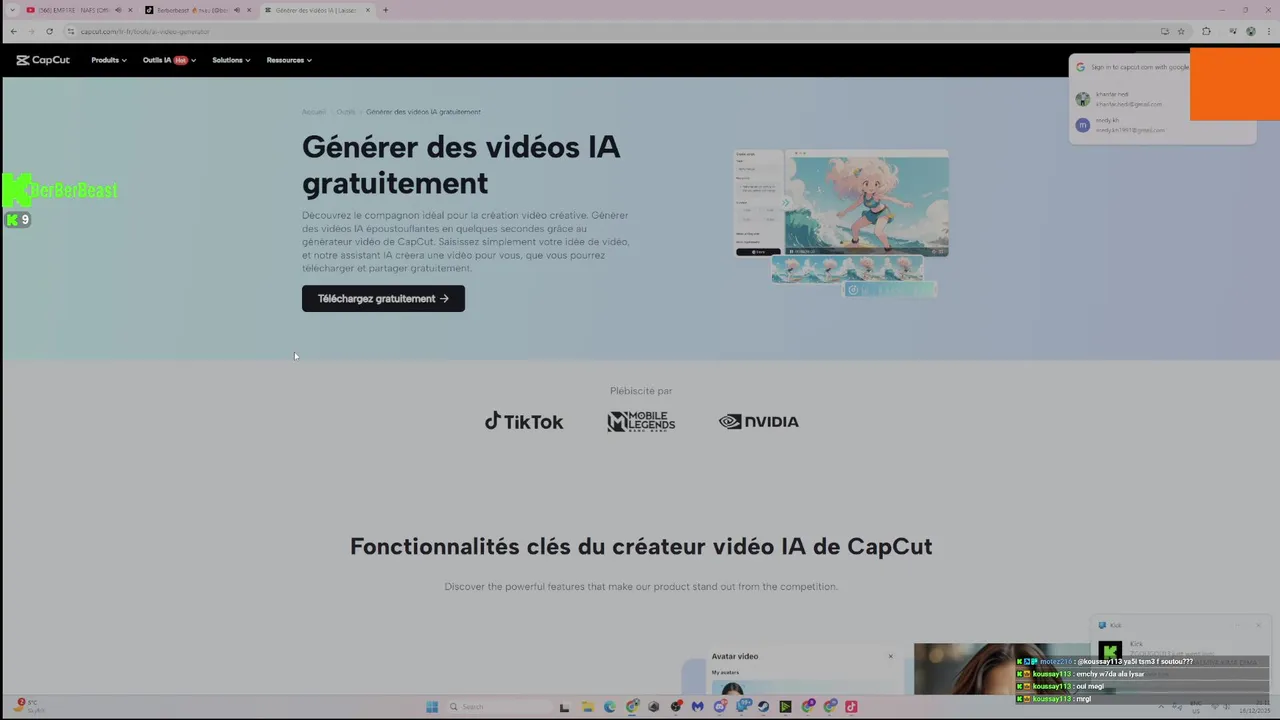Click the Téléchargez gratuitement button
The height and width of the screenshot is (720, 1280).
pyautogui.click(x=383, y=298)
